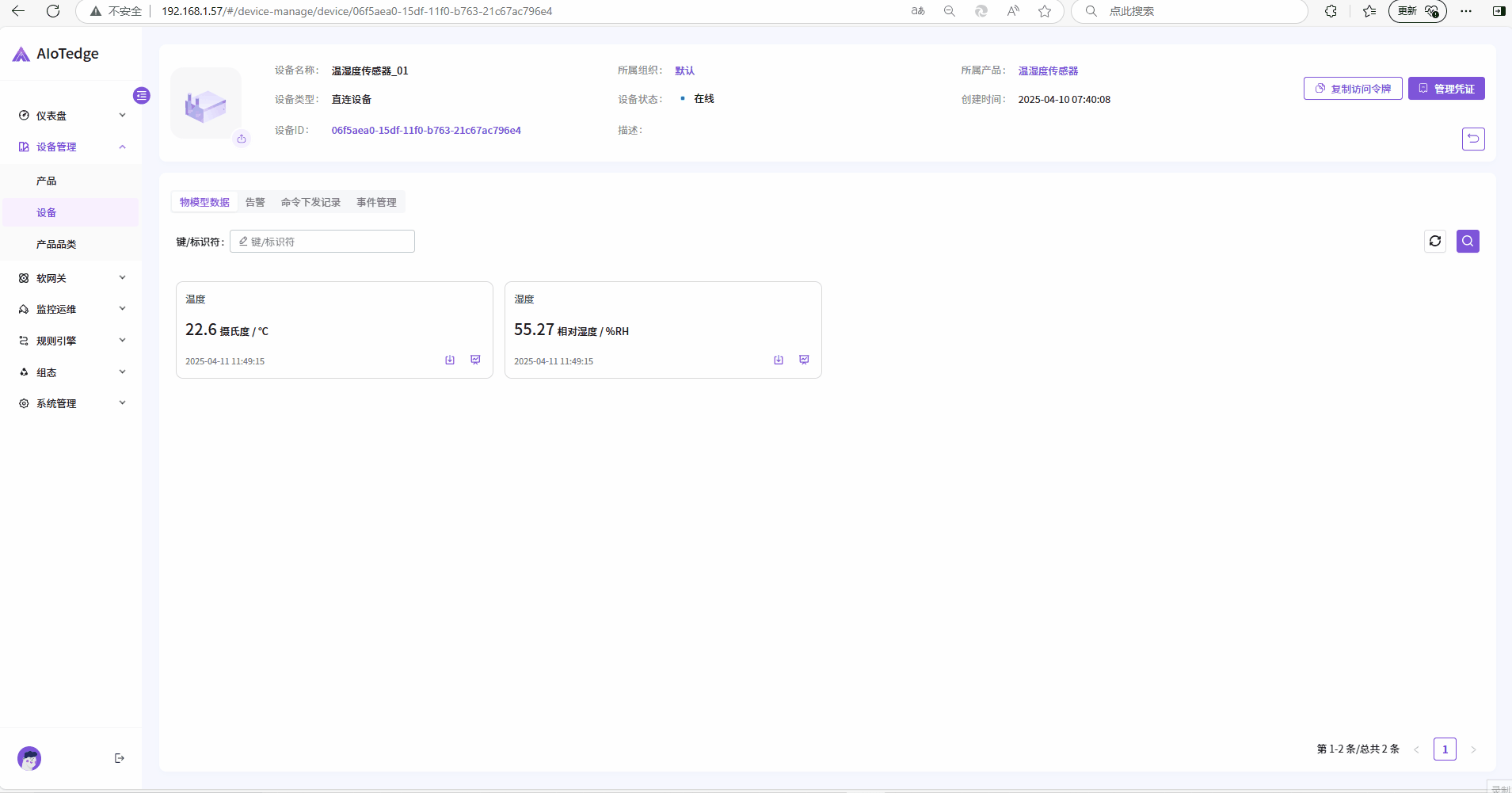Open the chart icon on the 温度 card

475,360
